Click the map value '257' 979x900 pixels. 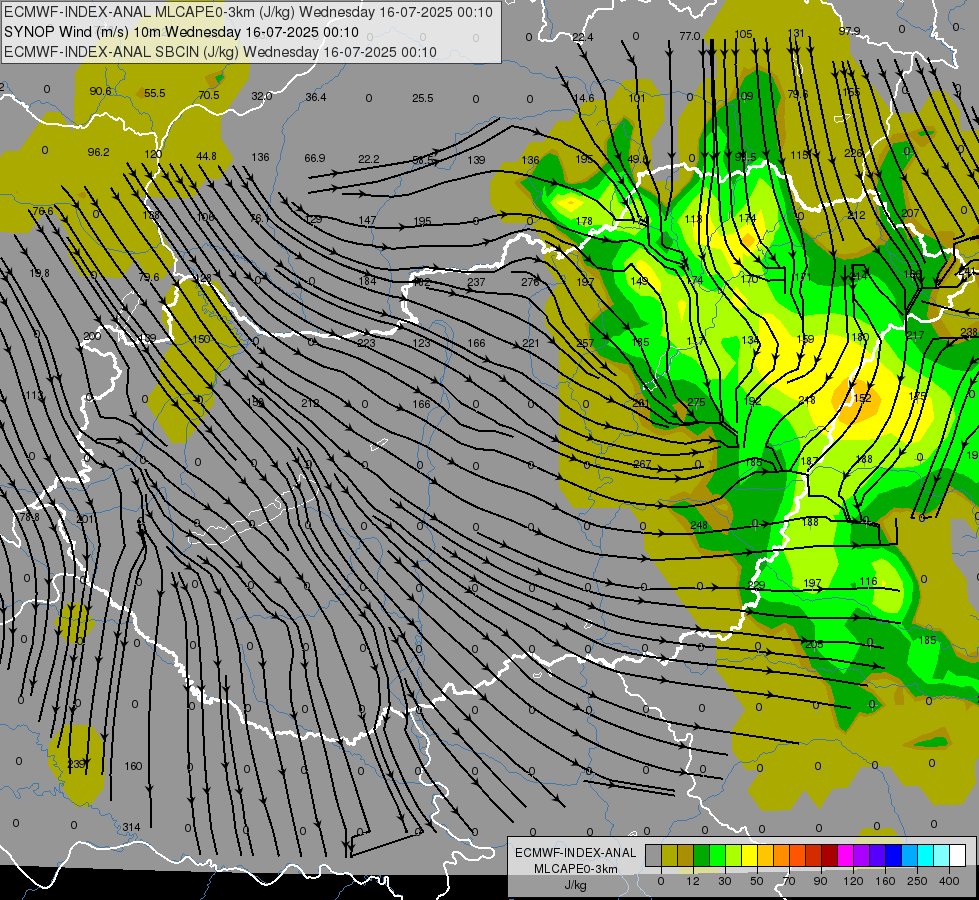(585, 343)
